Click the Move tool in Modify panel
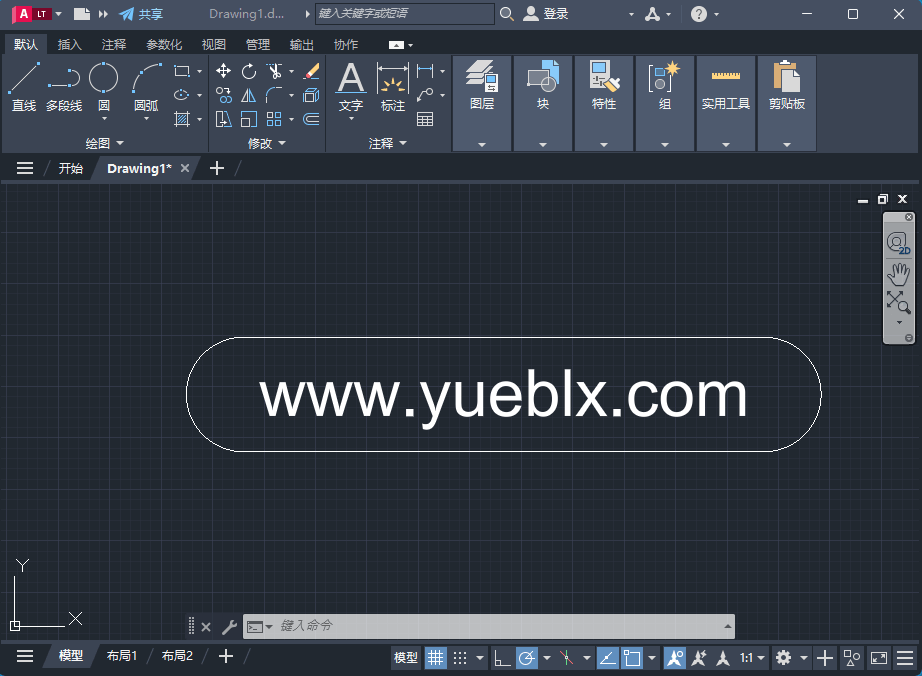Screen dimensions: 922x676 pyautogui.click(x=224, y=71)
